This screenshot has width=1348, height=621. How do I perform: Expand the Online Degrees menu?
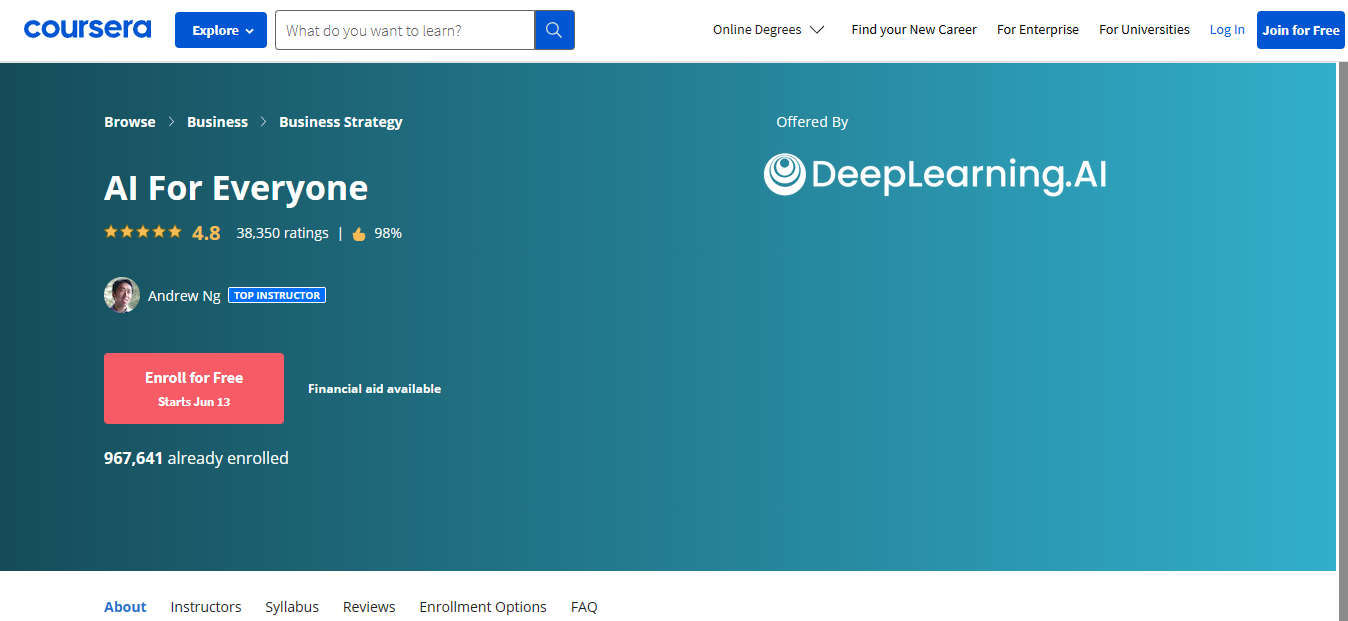click(768, 30)
